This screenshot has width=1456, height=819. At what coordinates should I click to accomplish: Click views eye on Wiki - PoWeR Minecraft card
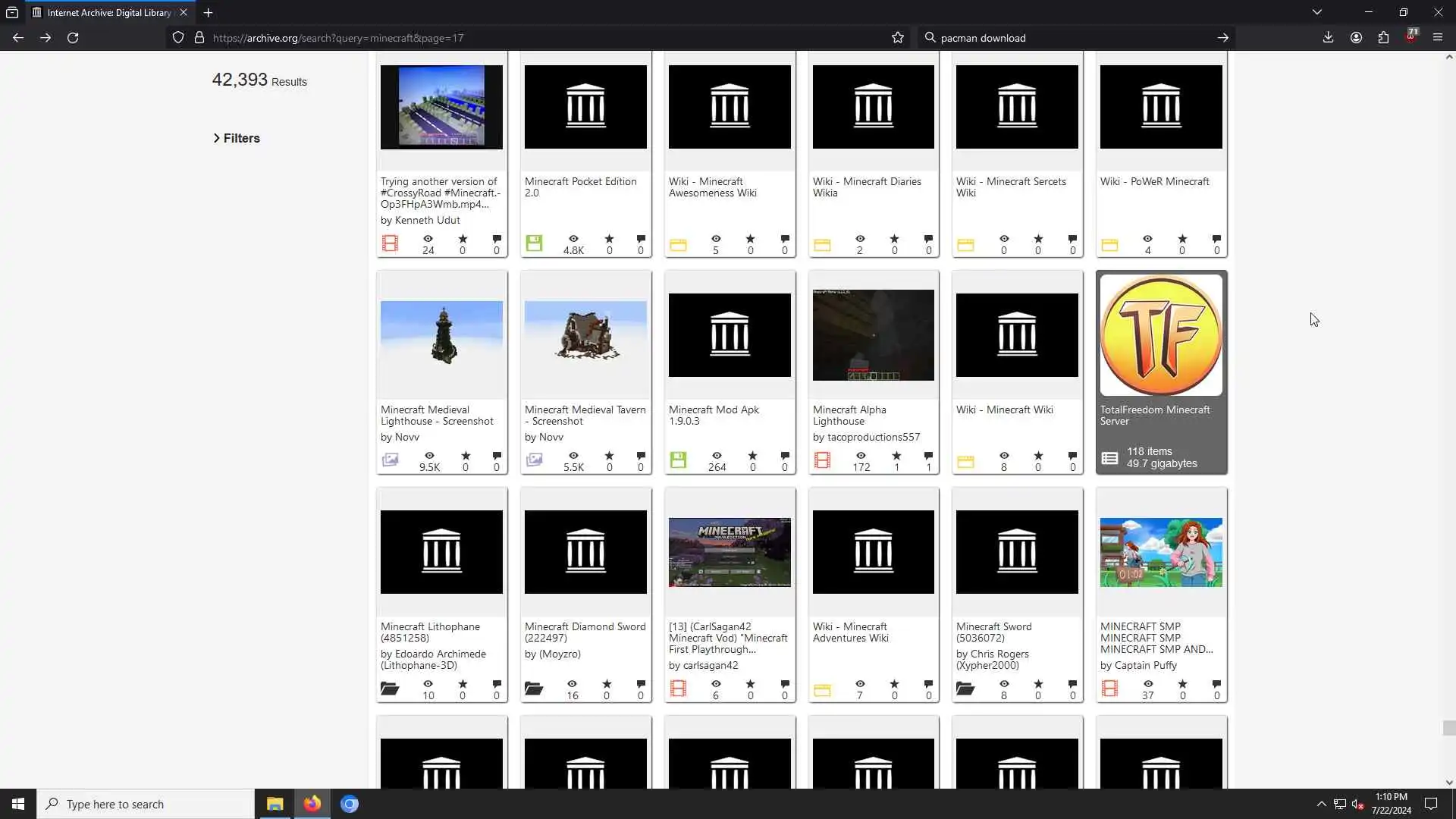click(1147, 239)
